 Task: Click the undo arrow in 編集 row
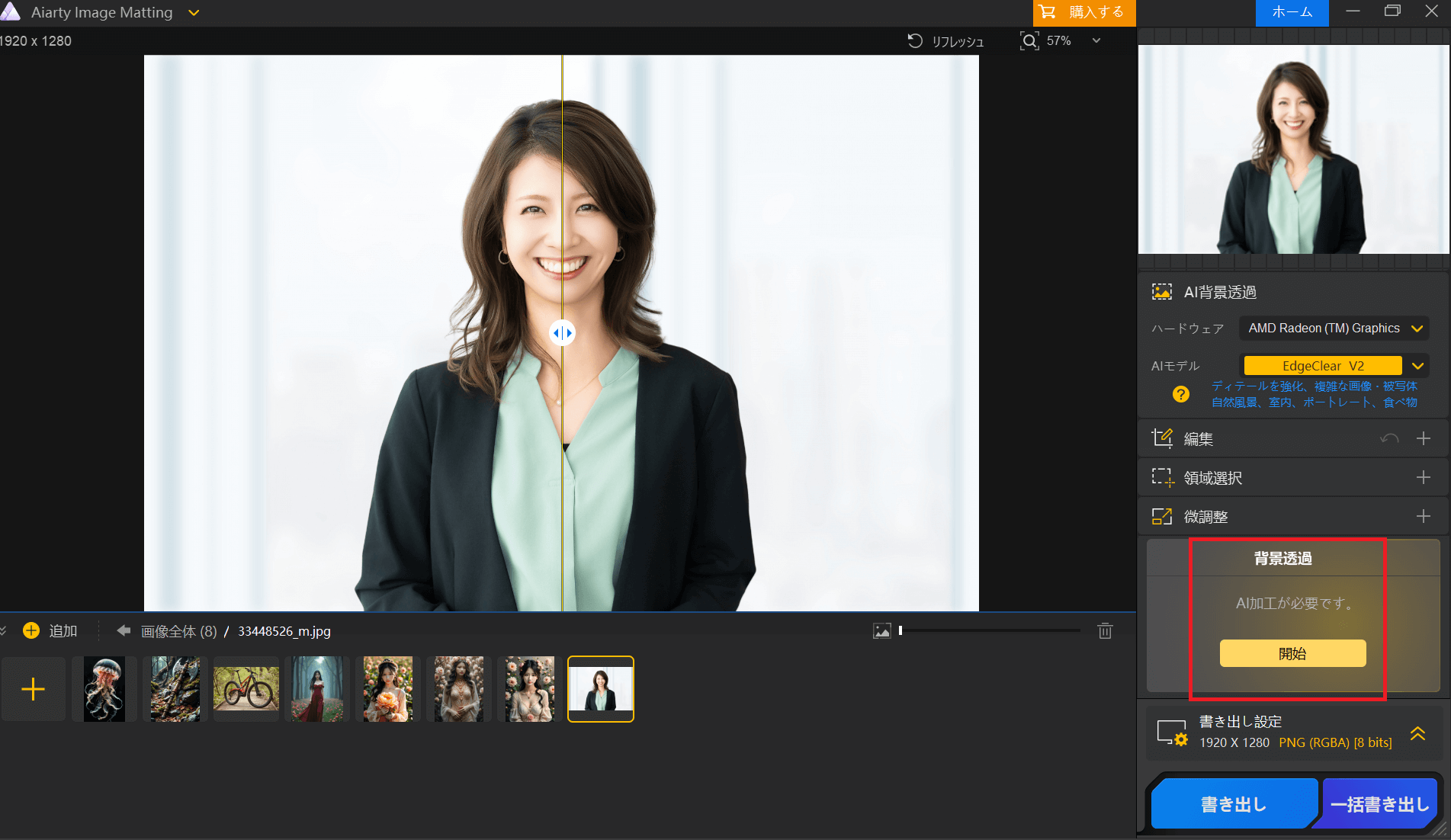pos(1389,439)
